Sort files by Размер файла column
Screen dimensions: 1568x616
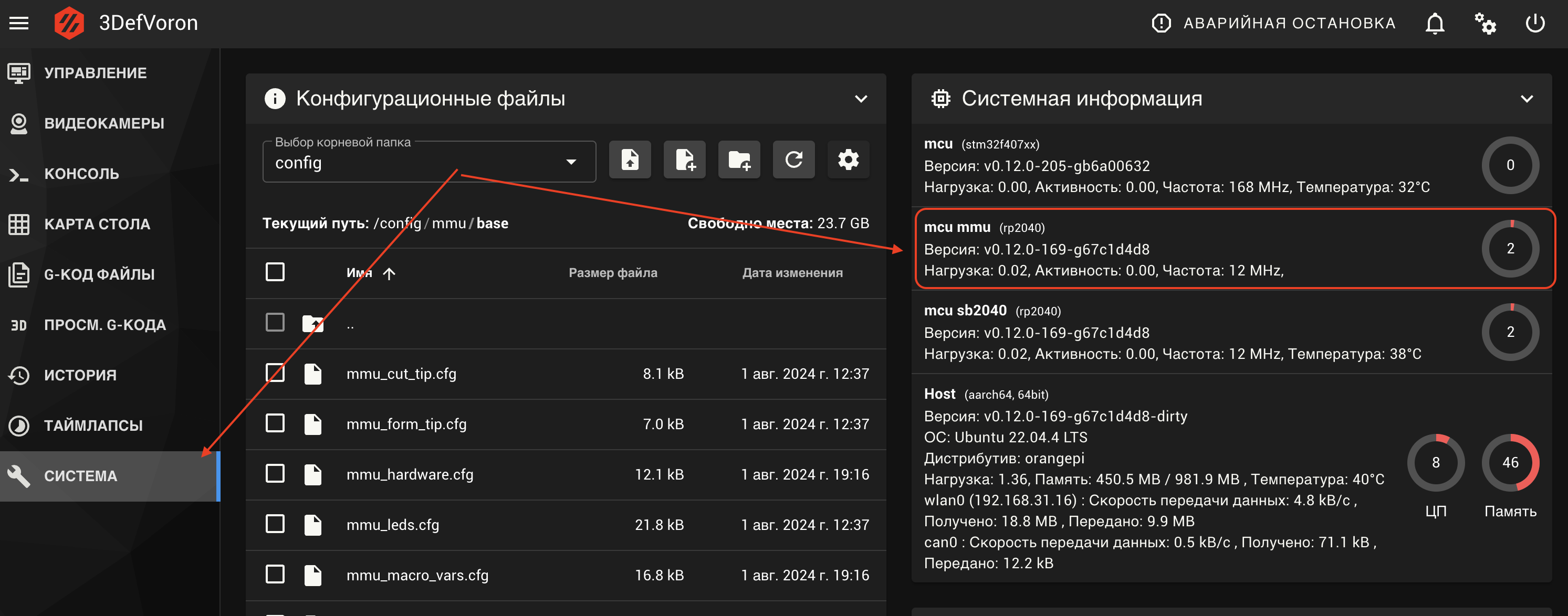pos(613,273)
